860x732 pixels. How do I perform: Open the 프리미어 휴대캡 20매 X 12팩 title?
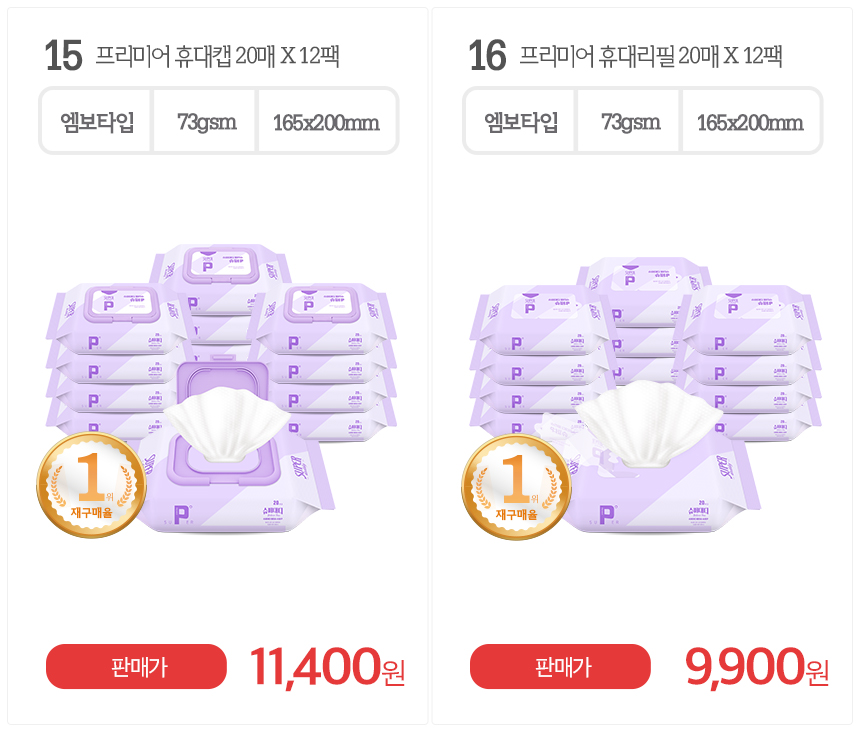tap(217, 55)
